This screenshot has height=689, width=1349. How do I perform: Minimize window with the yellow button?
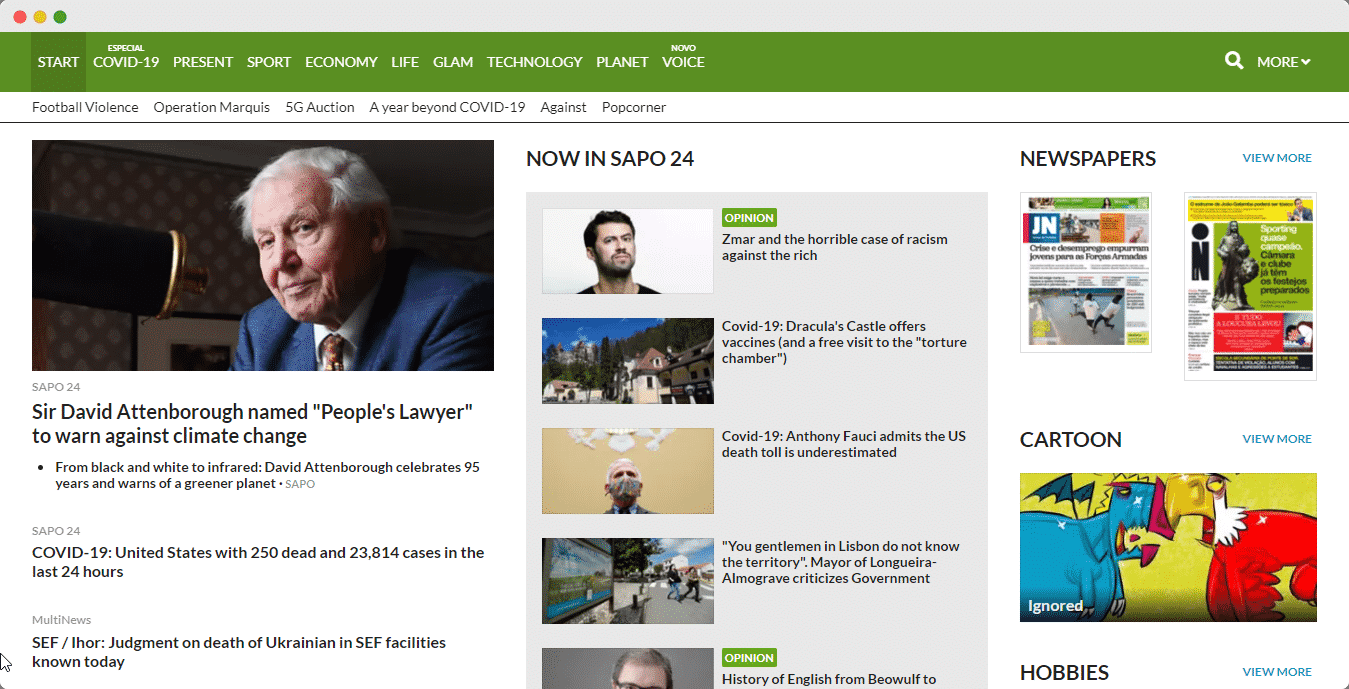(40, 17)
